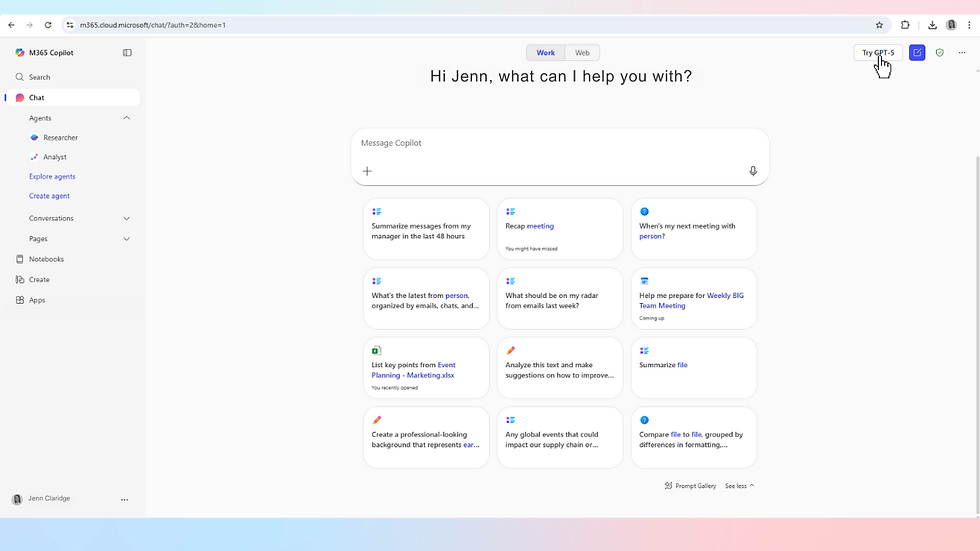This screenshot has height=551, width=980.
Task: Go forward with the browser forward arrow
Action: pos(29,25)
